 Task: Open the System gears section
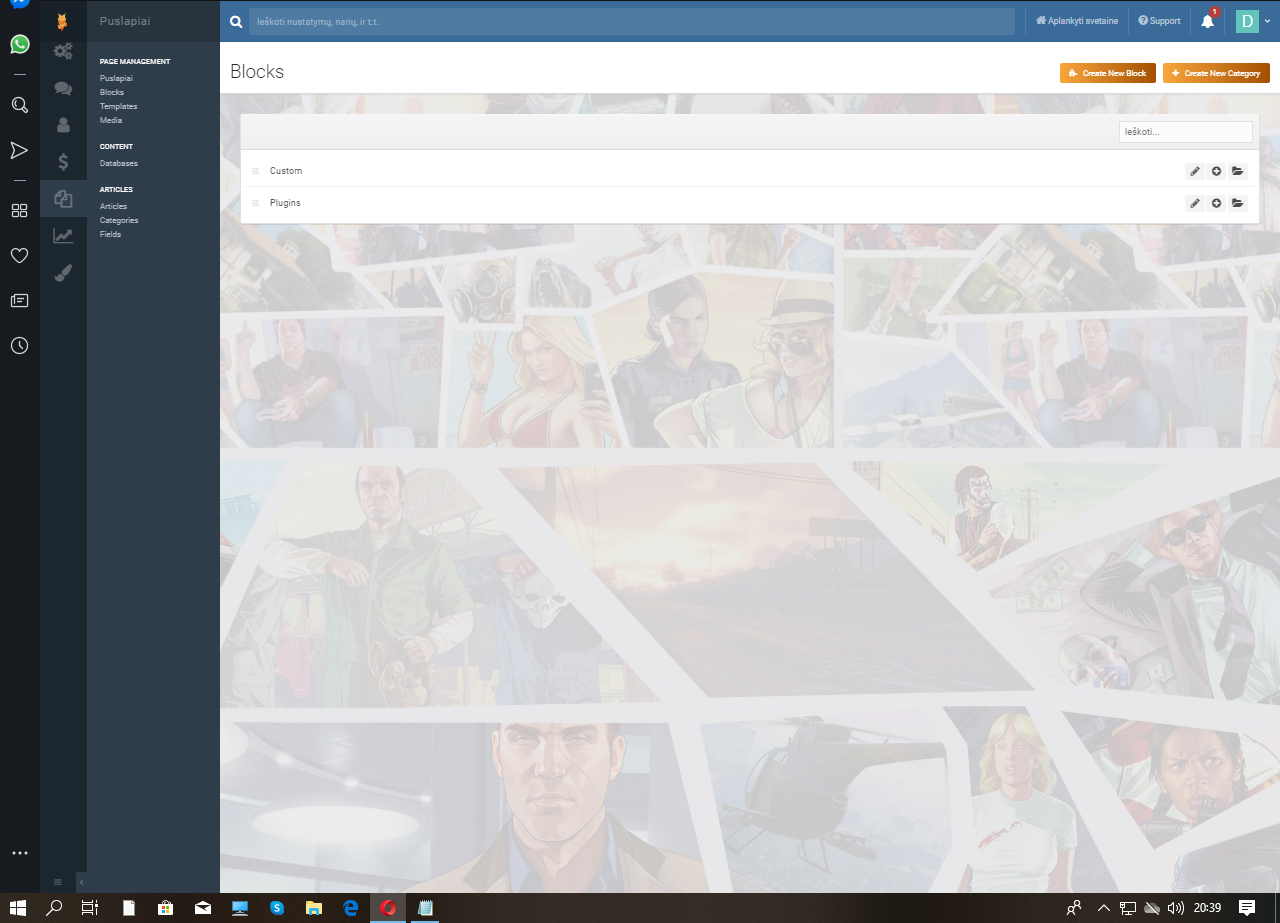click(x=63, y=51)
